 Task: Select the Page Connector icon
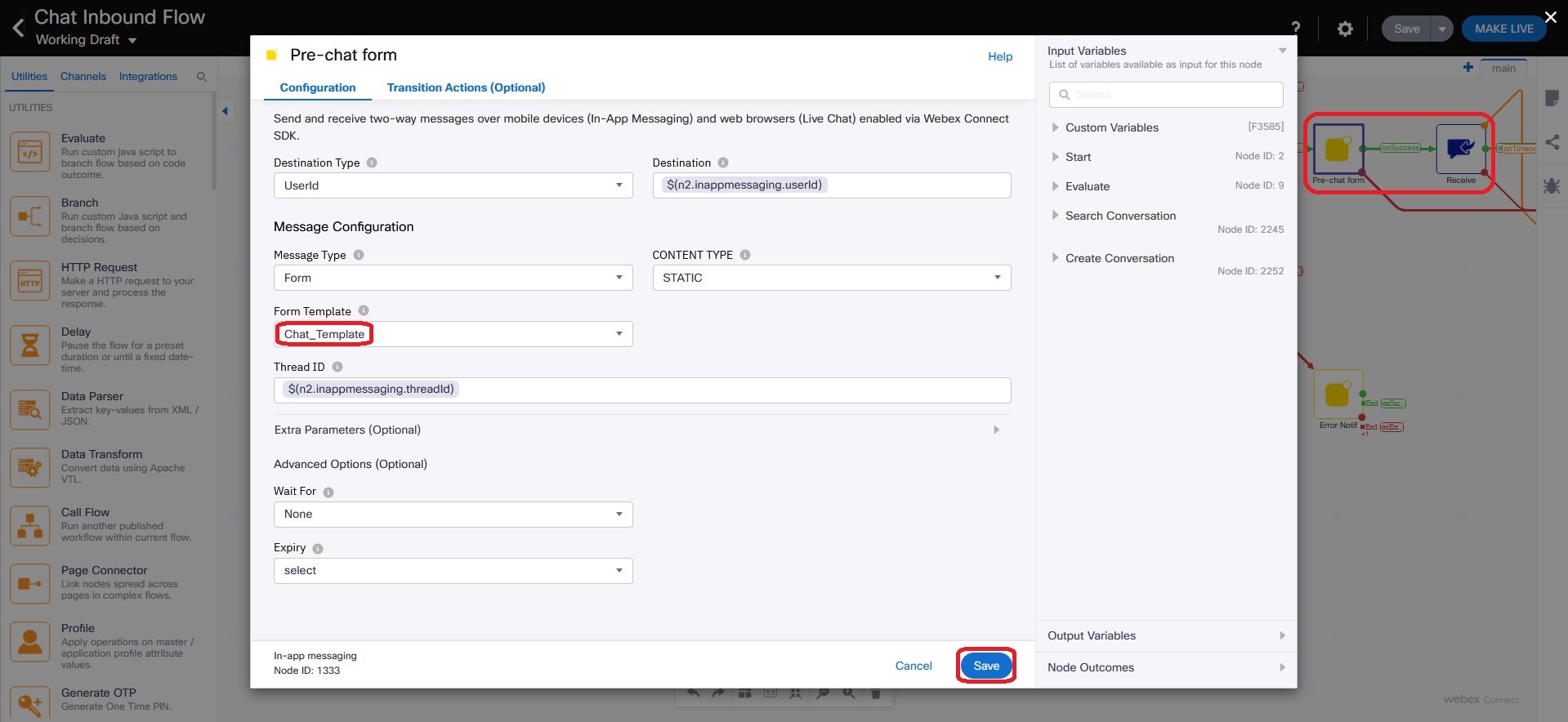pyautogui.click(x=30, y=584)
